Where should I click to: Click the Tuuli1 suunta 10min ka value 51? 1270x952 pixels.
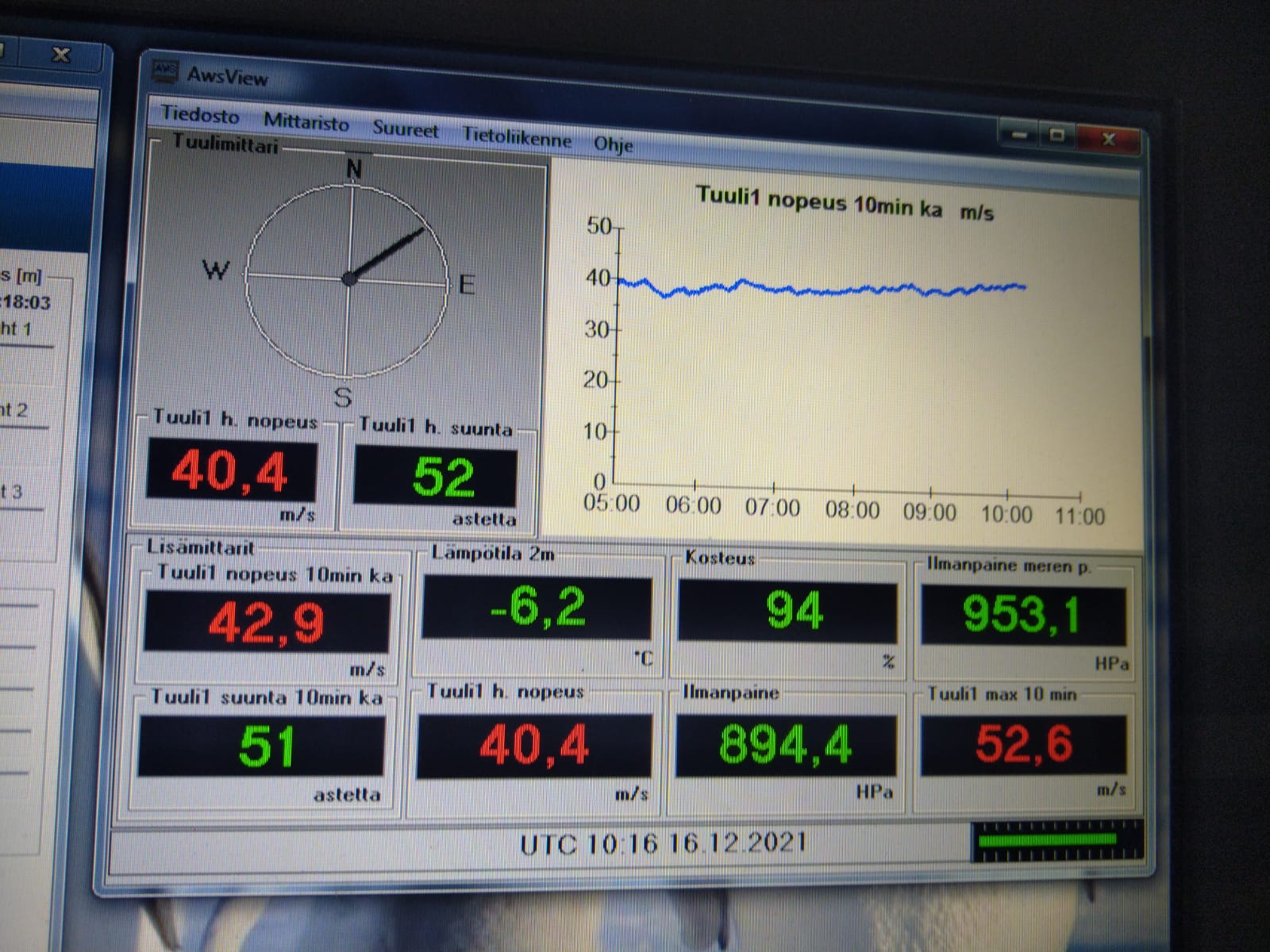click(262, 746)
